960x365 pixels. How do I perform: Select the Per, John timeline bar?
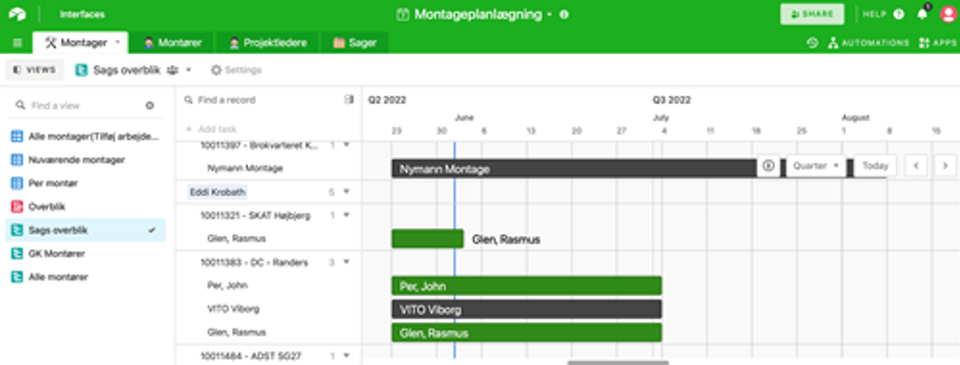click(x=527, y=286)
